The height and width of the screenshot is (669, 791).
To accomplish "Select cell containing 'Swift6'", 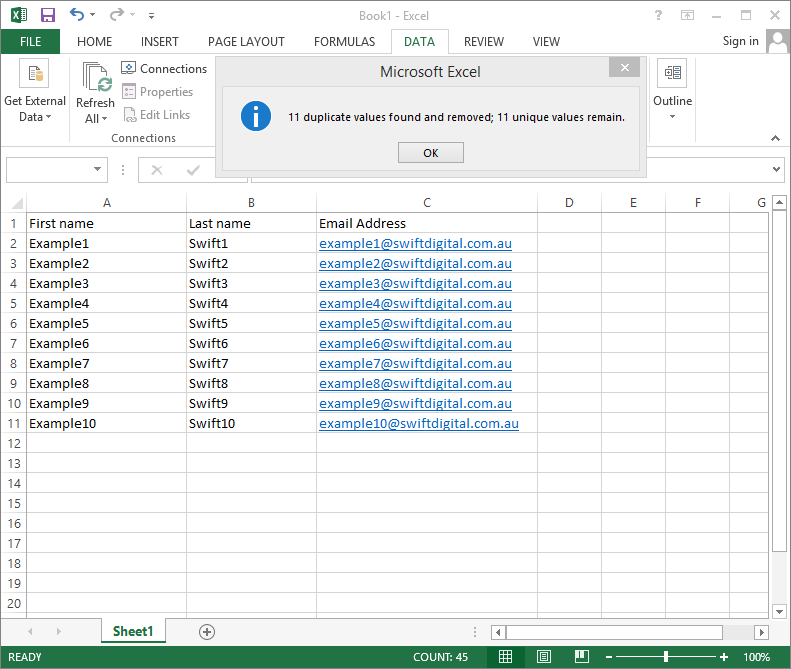I will pyautogui.click(x=251, y=343).
